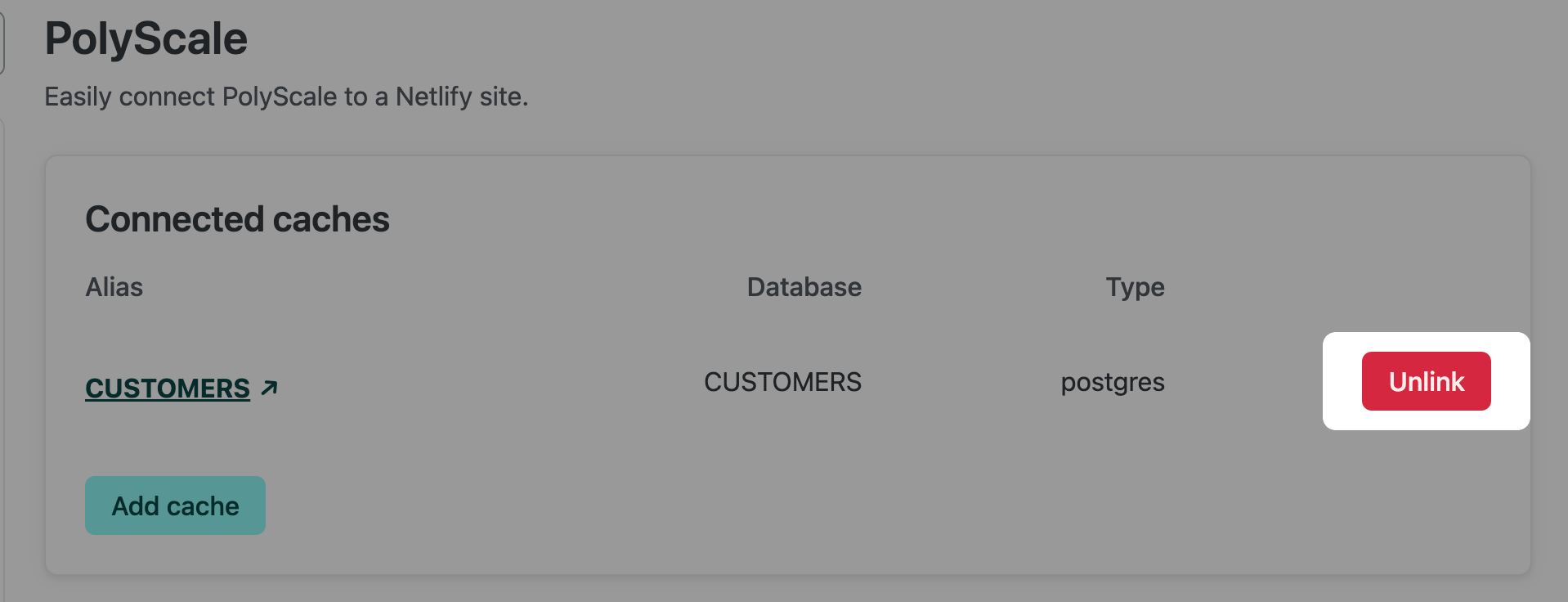This screenshot has height=602, width=1568.
Task: Open the CUSTOMERS alias link
Action: click(x=168, y=388)
